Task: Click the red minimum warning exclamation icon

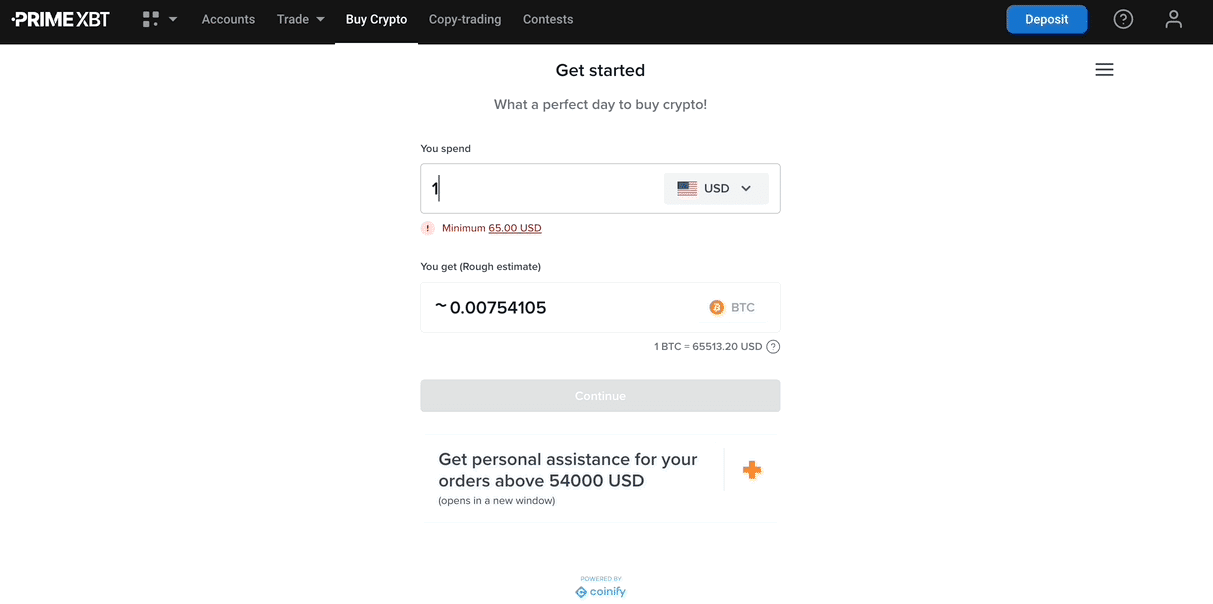Action: pyautogui.click(x=427, y=228)
